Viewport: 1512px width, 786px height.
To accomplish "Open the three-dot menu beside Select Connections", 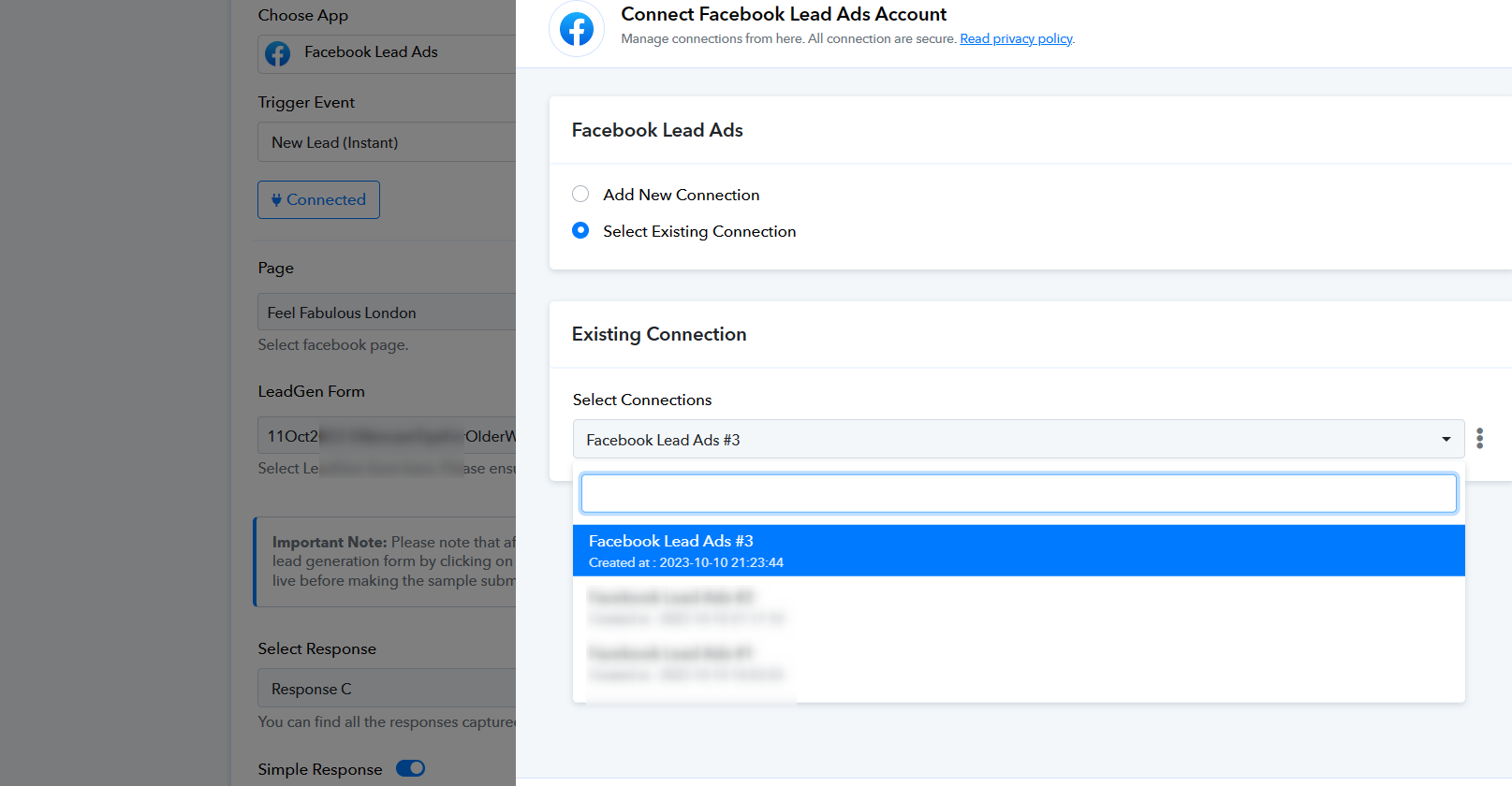I will point(1479,439).
